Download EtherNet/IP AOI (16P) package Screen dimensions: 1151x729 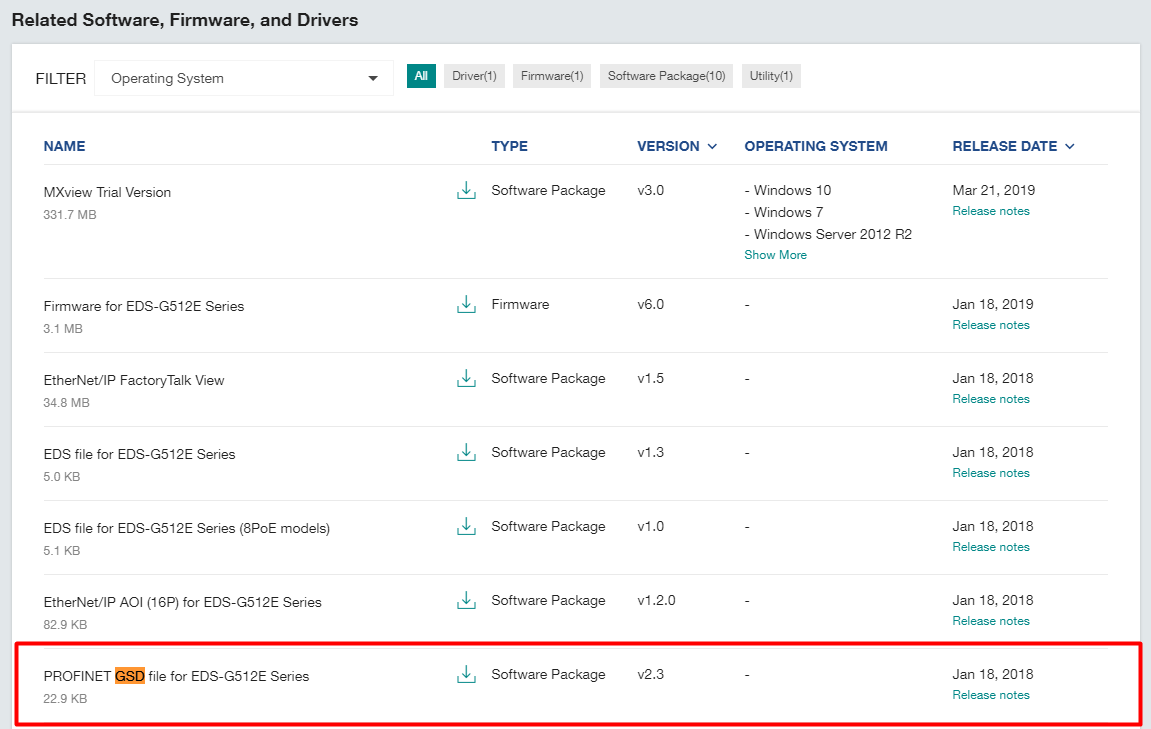466,601
